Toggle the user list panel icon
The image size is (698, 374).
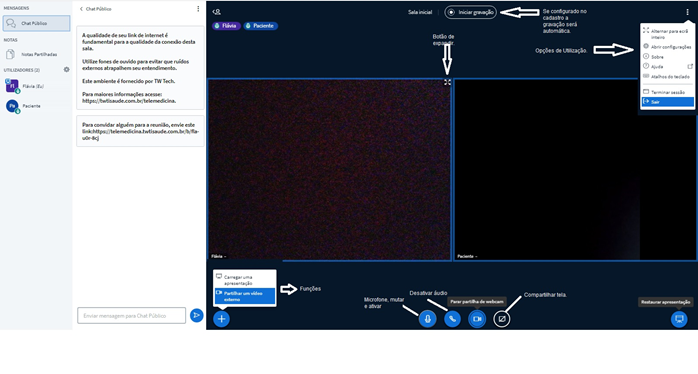[x=217, y=12]
